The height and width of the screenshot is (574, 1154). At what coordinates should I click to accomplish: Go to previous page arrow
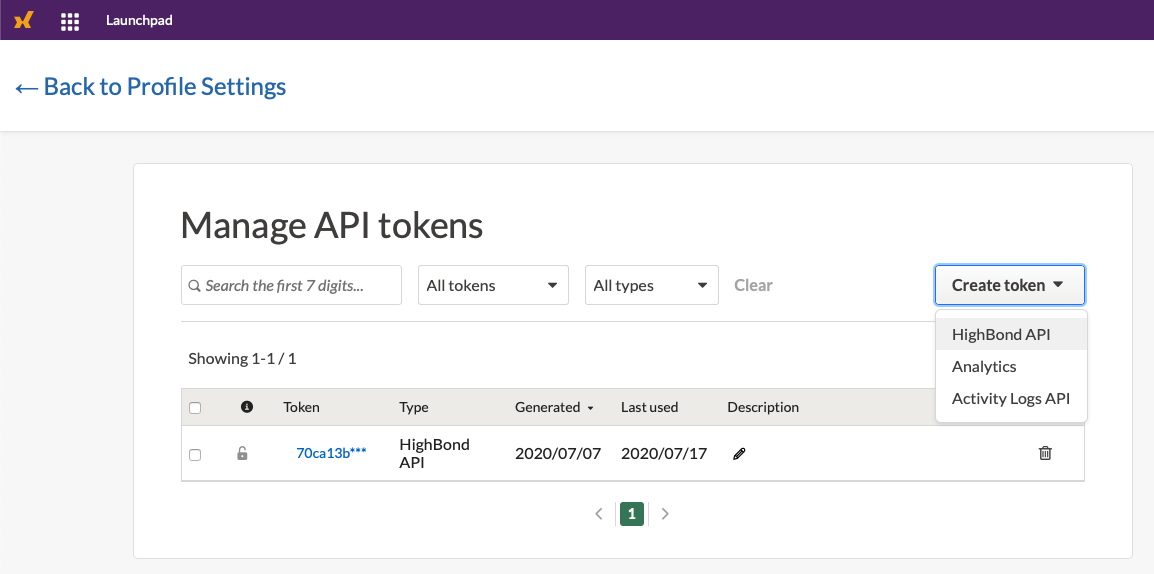coord(599,514)
